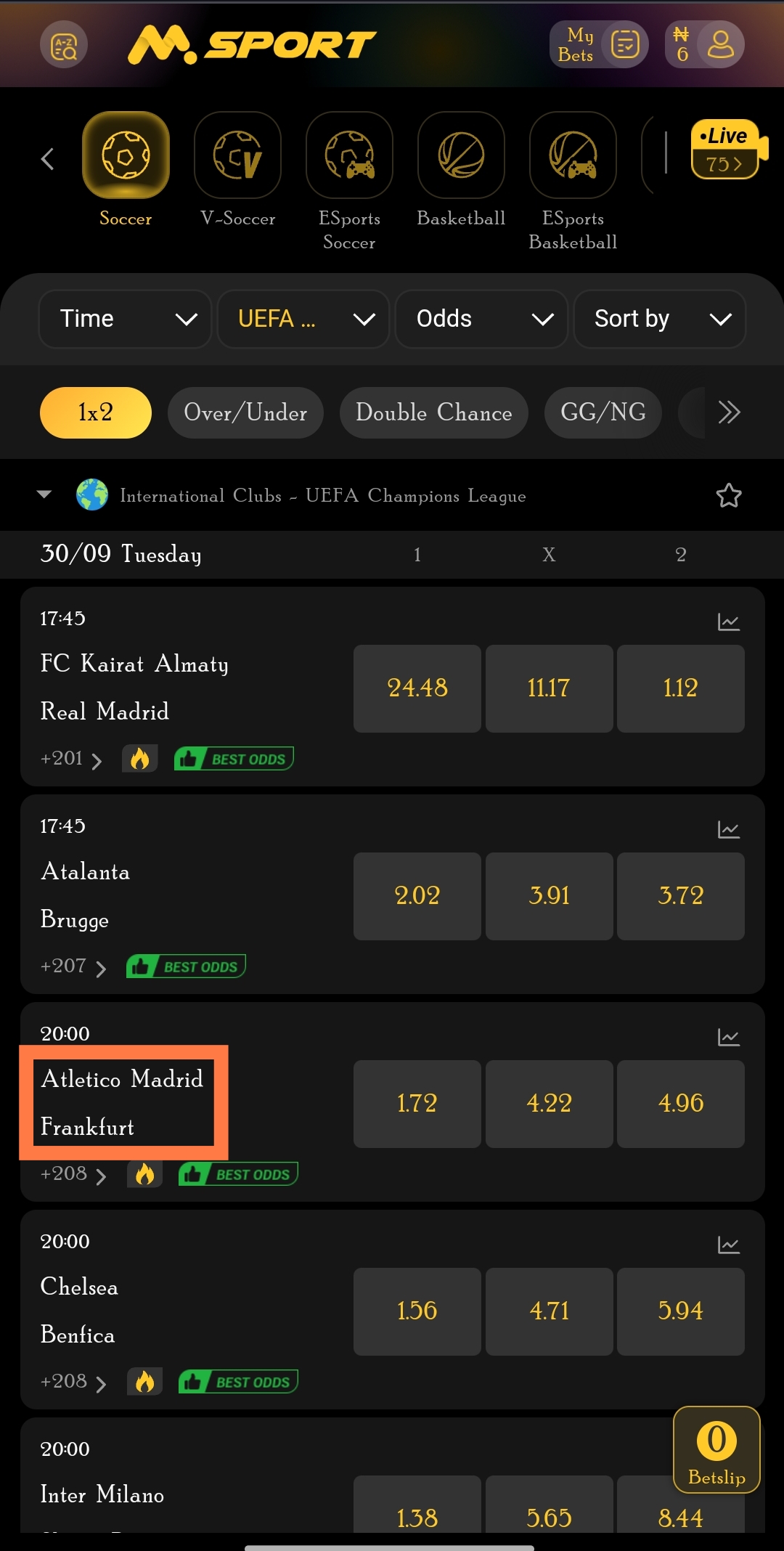
Task: Open the A-Z search icon
Action: tap(64, 46)
